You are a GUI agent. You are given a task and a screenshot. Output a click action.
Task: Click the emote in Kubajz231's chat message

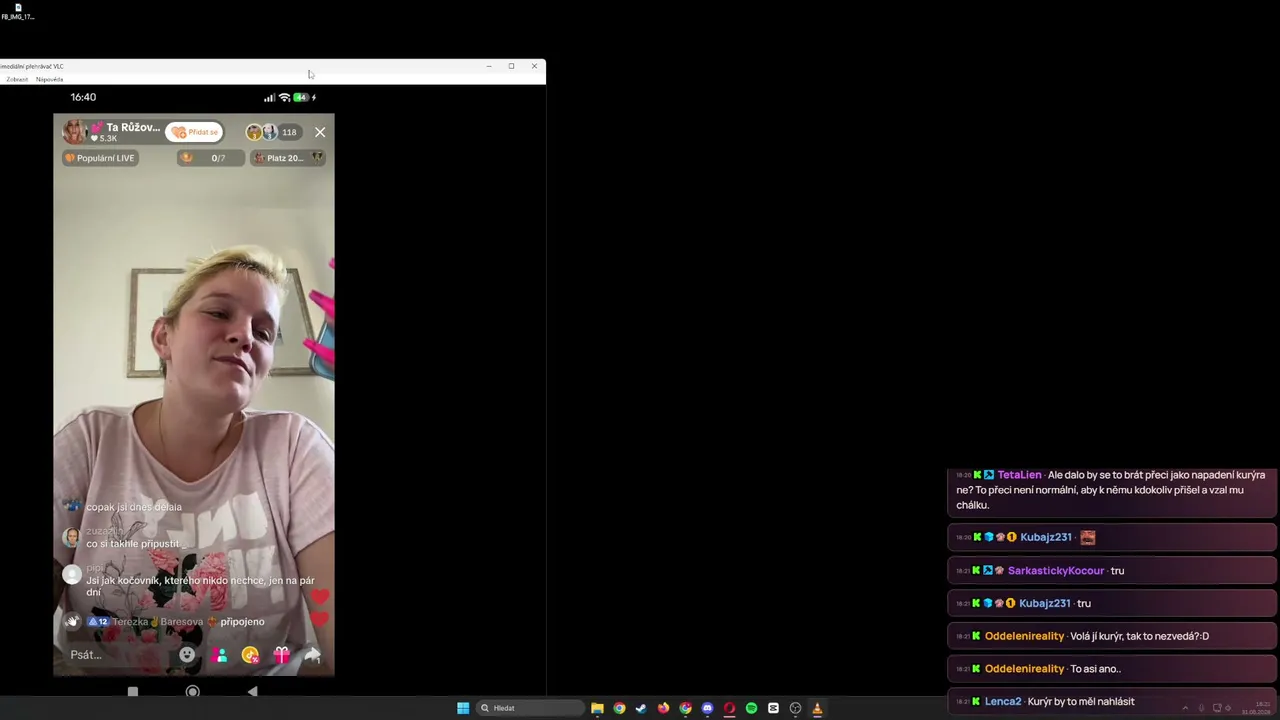(1088, 537)
